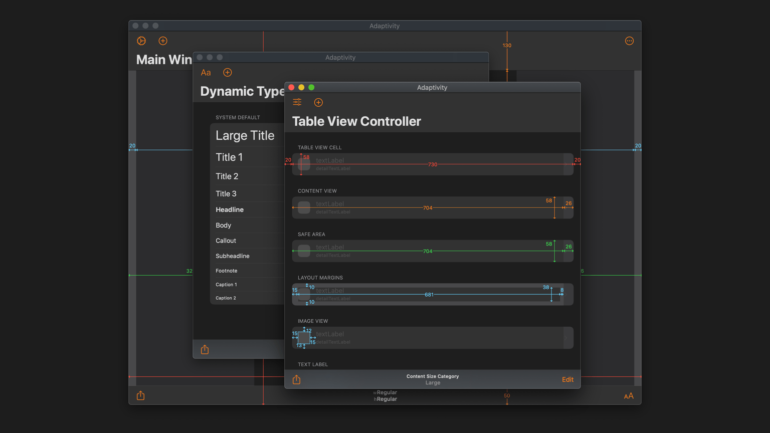Click the share icon in Dynamic Type window
The width and height of the screenshot is (770, 433).
pyautogui.click(x=205, y=350)
